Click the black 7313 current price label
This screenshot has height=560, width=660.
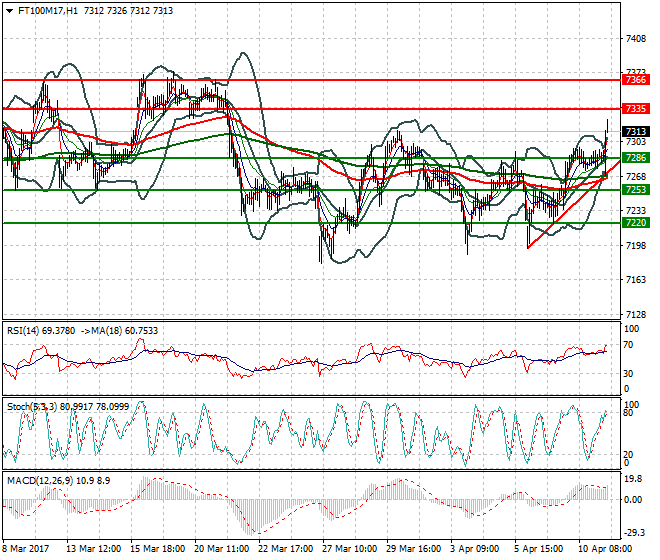click(636, 132)
